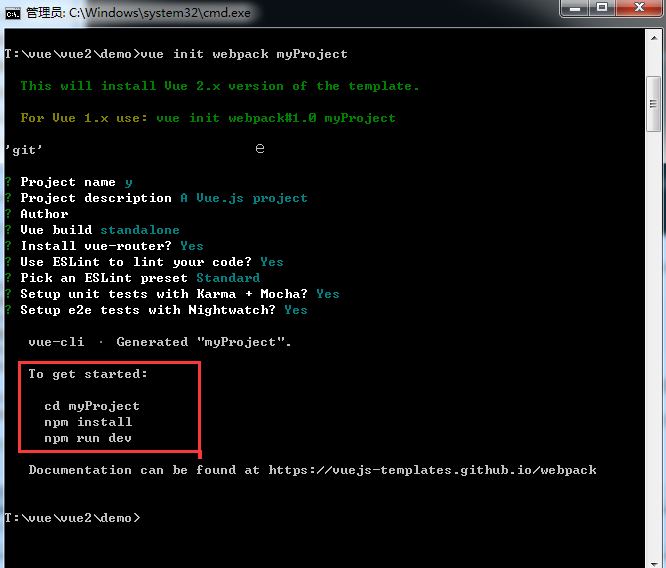Viewport: 666px width, 568px height.
Task: Click the 'cd myProject' command text
Action: click(92, 406)
